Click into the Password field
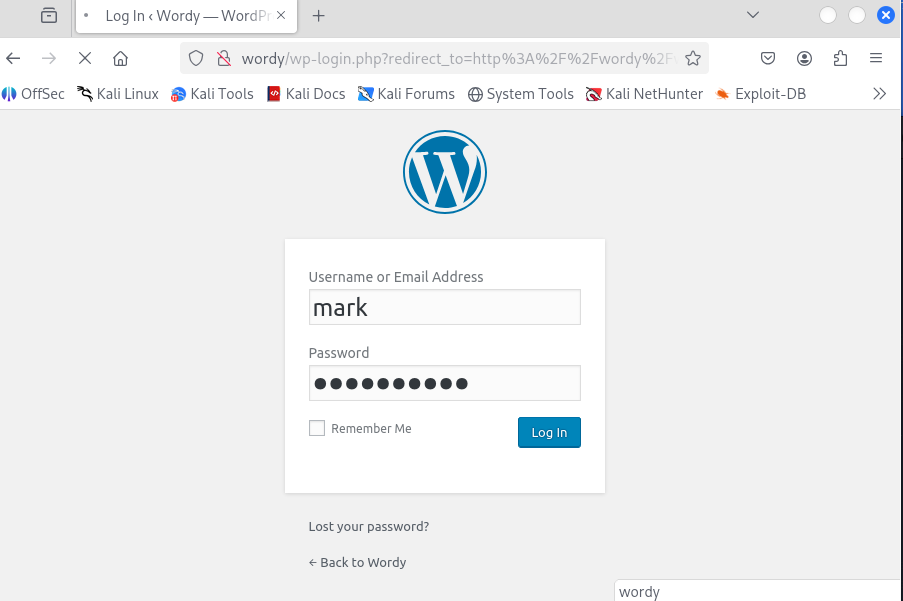The width and height of the screenshot is (903, 601). tap(445, 383)
